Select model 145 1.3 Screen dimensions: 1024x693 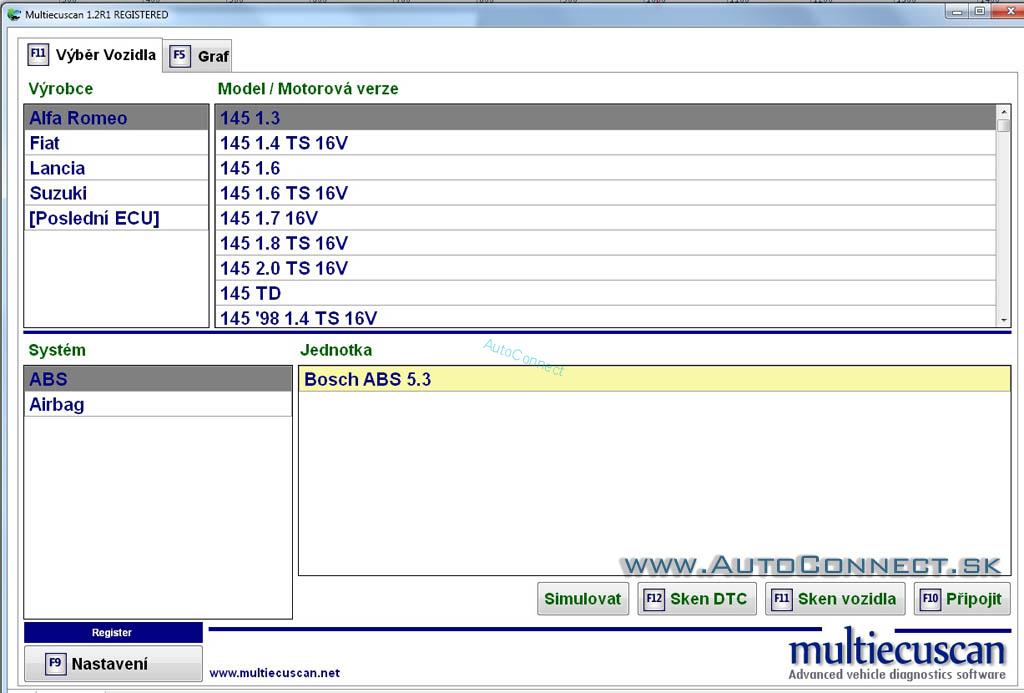point(605,118)
